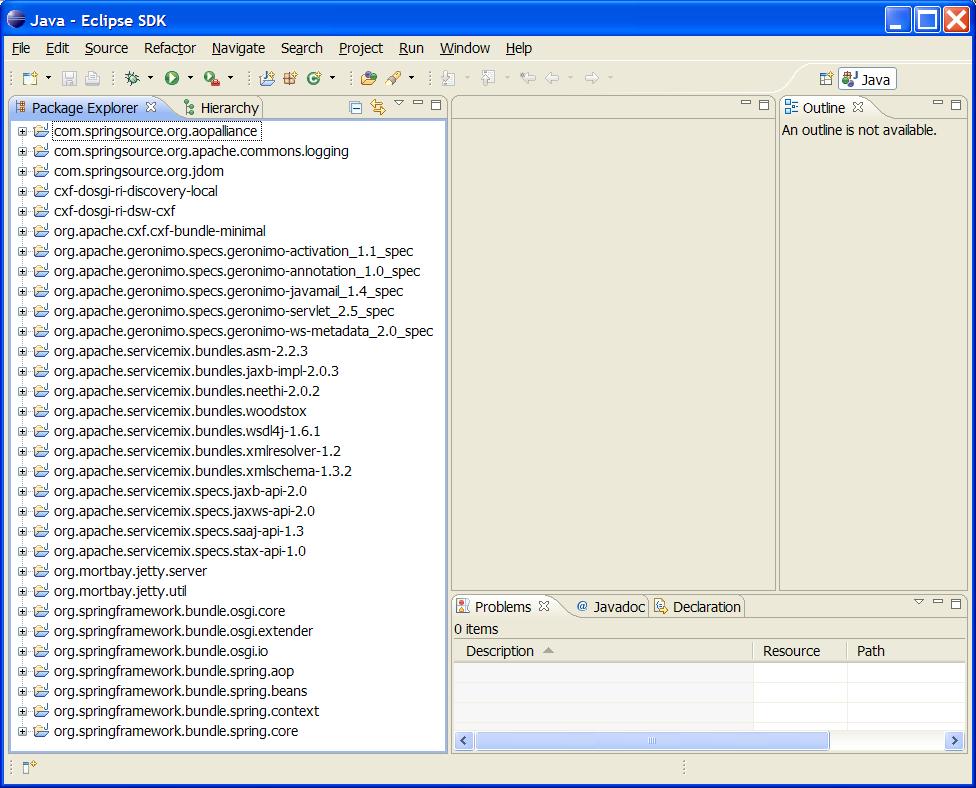Click the Open Type icon
The width and height of the screenshot is (976, 788).
[x=369, y=78]
